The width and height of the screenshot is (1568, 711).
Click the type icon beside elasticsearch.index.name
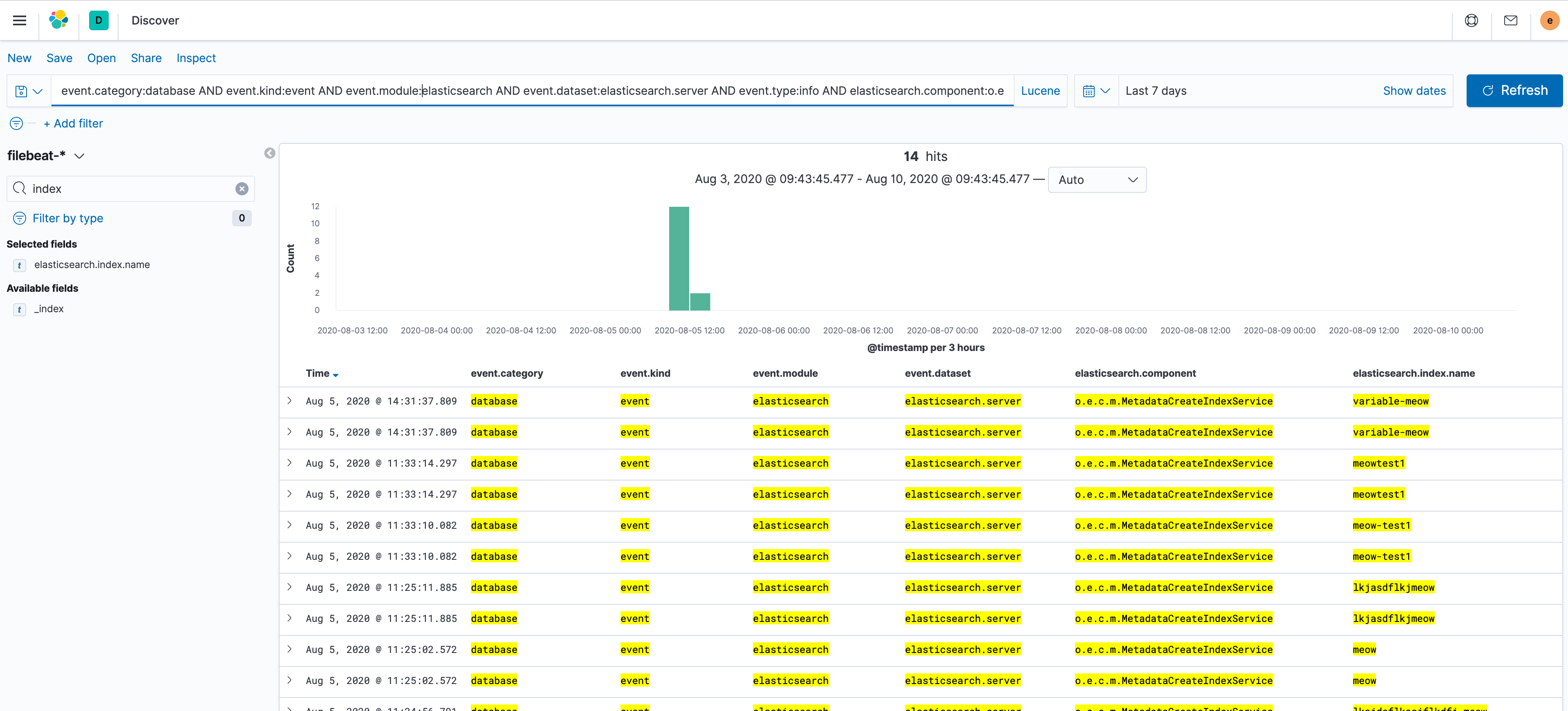[x=20, y=265]
